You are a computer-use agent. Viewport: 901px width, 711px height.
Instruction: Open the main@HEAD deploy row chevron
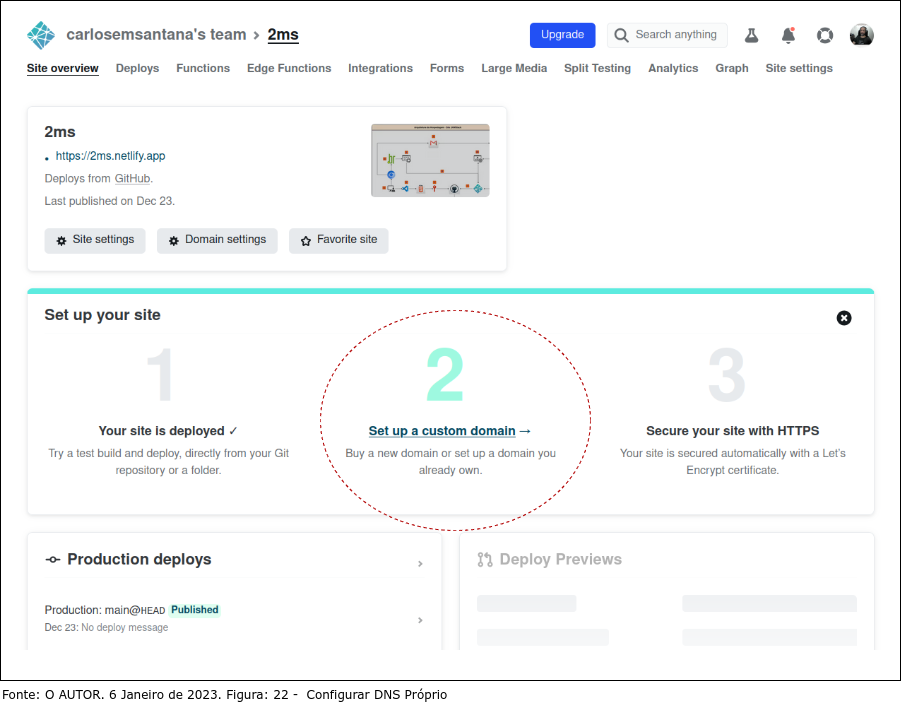pos(420,620)
